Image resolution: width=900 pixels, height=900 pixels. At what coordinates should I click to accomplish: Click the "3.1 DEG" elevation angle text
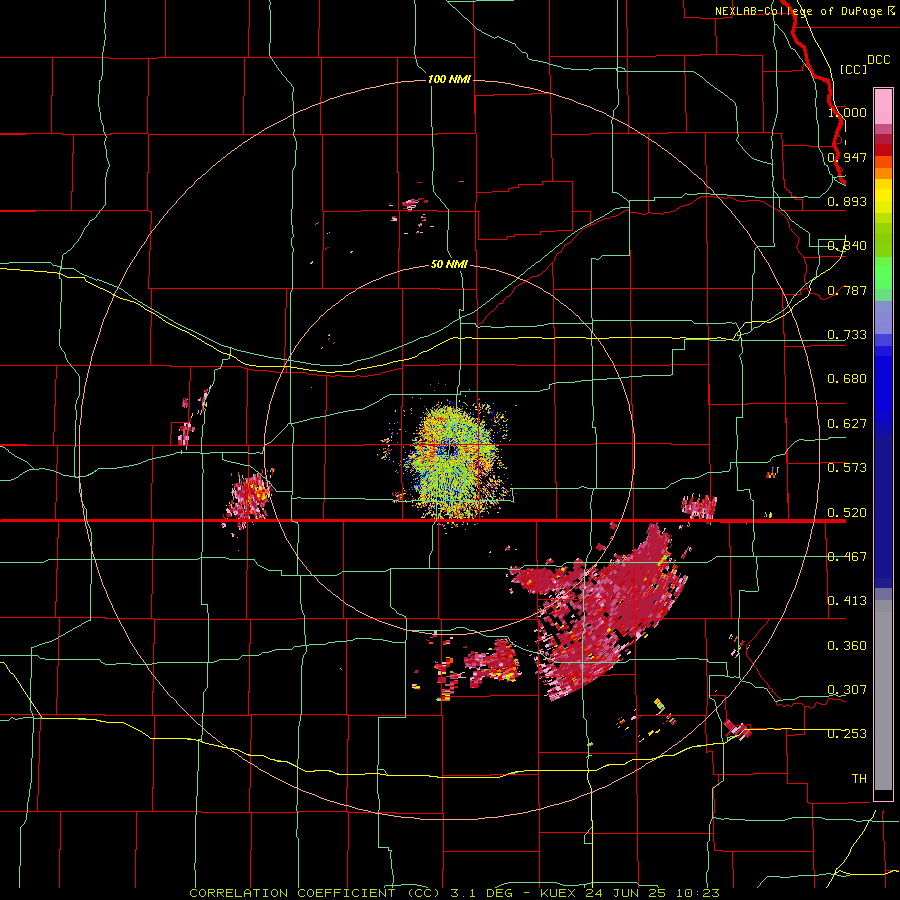click(480, 893)
